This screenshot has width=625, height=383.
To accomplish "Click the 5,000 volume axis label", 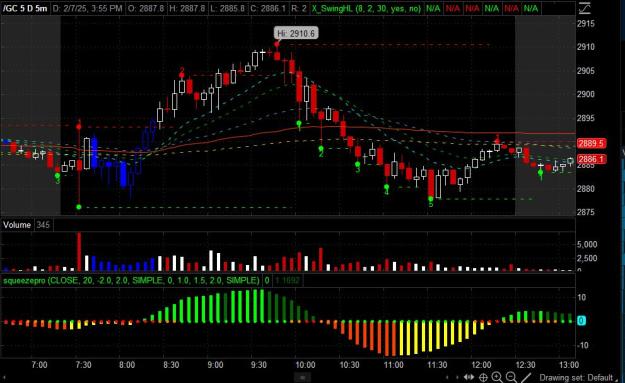I will [x=587, y=244].
